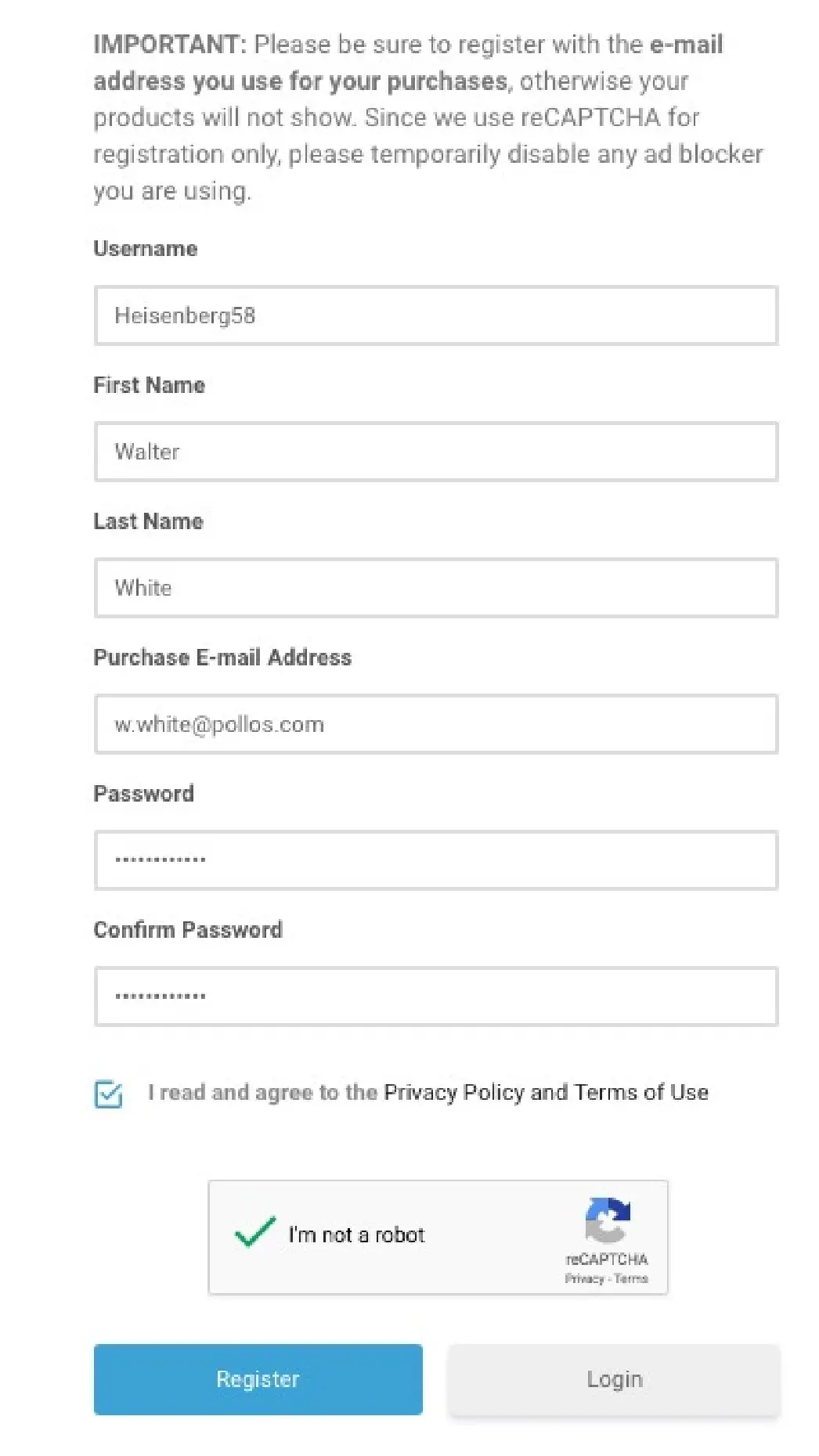Focus the Username field containing Heisenberg58
Image resolution: width=819 pixels, height=1456 pixels.
pos(436,315)
